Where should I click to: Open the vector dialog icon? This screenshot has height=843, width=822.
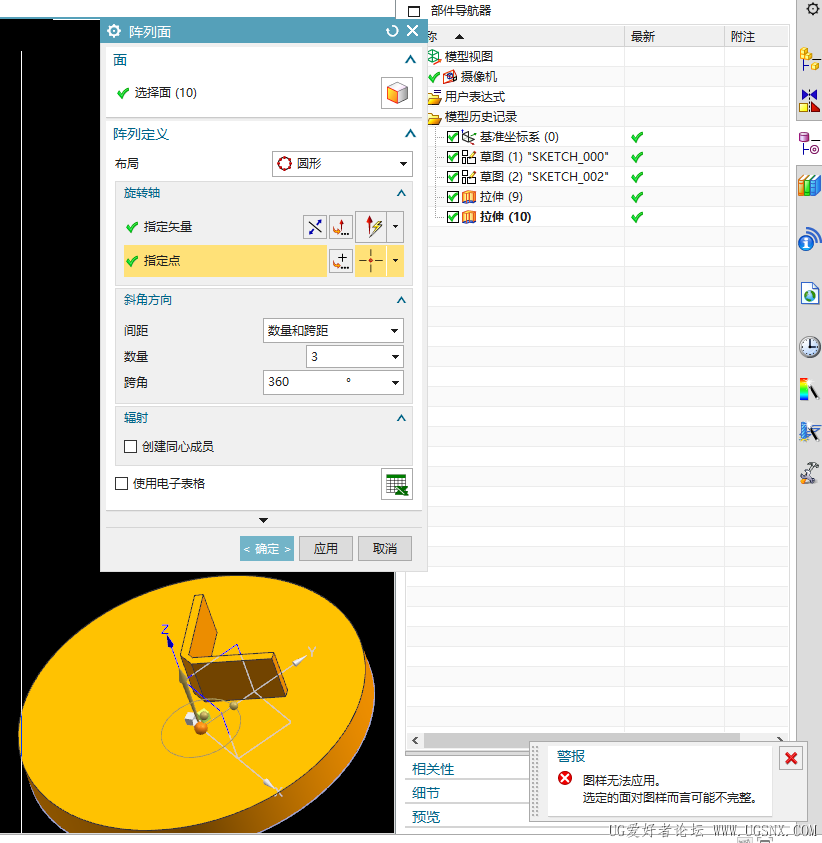point(341,226)
